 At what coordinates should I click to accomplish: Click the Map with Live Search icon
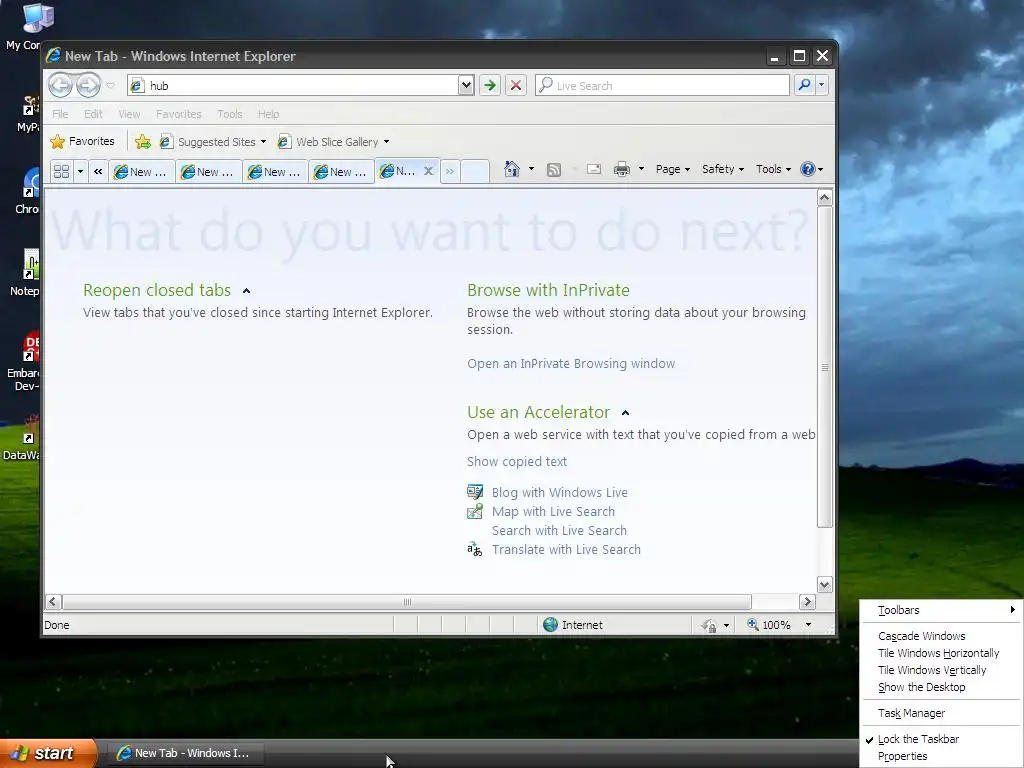click(x=475, y=511)
